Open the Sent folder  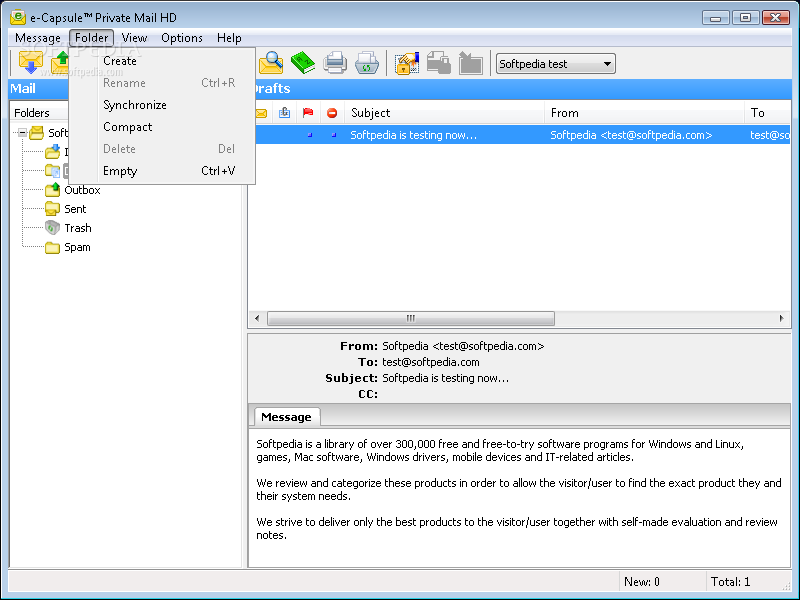coord(75,209)
